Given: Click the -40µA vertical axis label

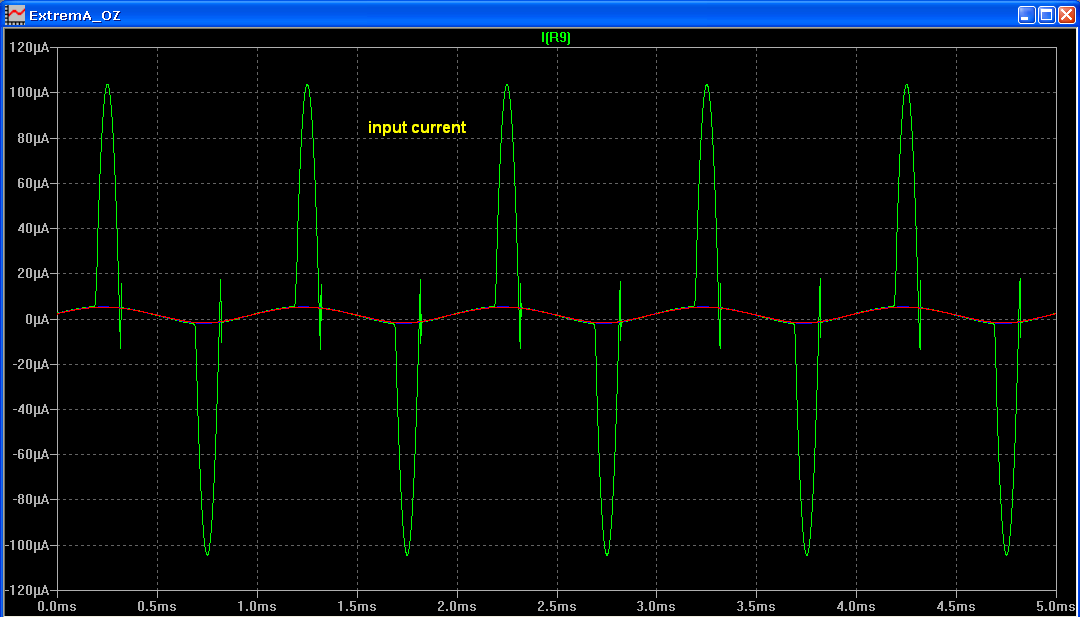Looking at the screenshot, I should point(33,409).
